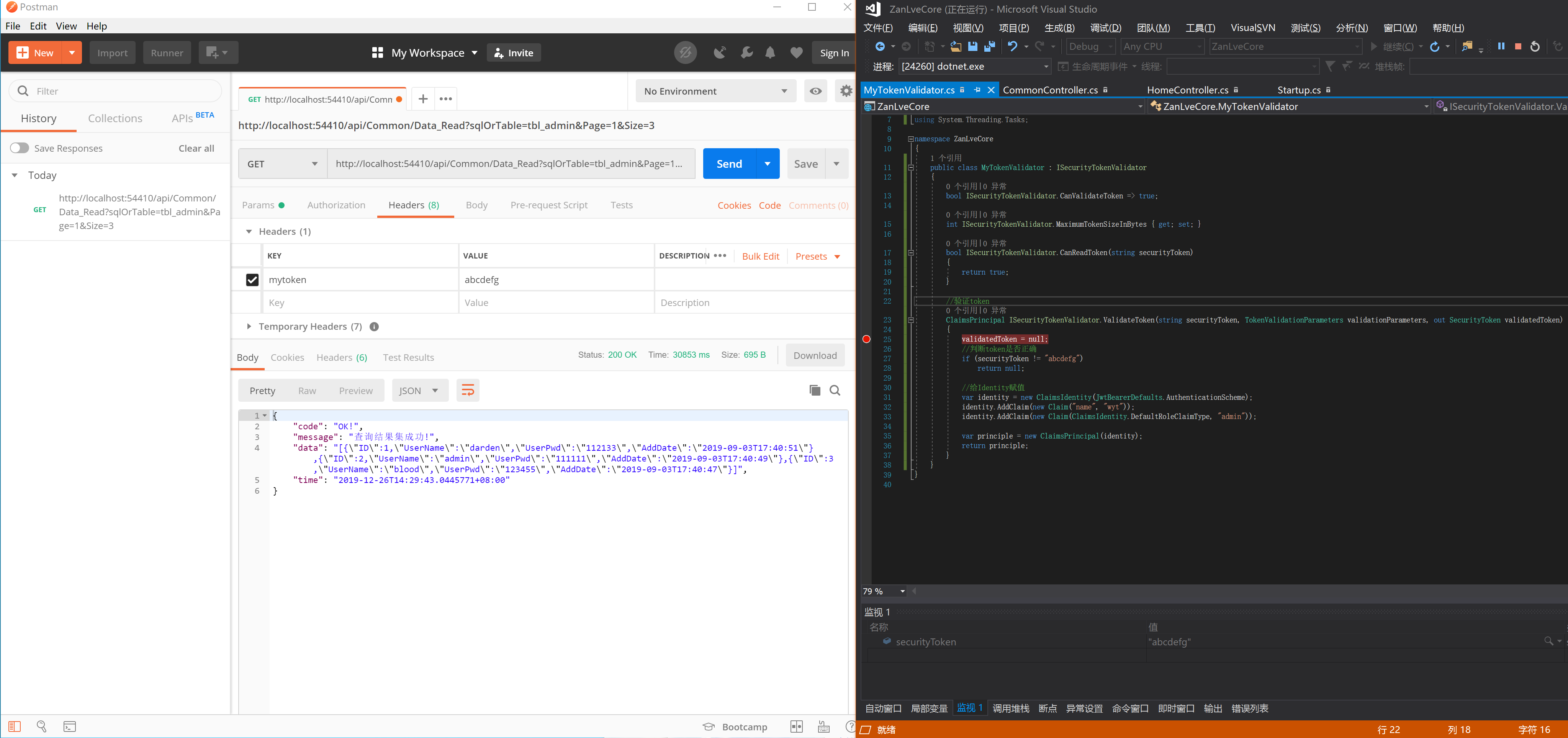1568x738 pixels.
Task: Open Postman settings wrench icon
Action: pyautogui.click(x=746, y=53)
